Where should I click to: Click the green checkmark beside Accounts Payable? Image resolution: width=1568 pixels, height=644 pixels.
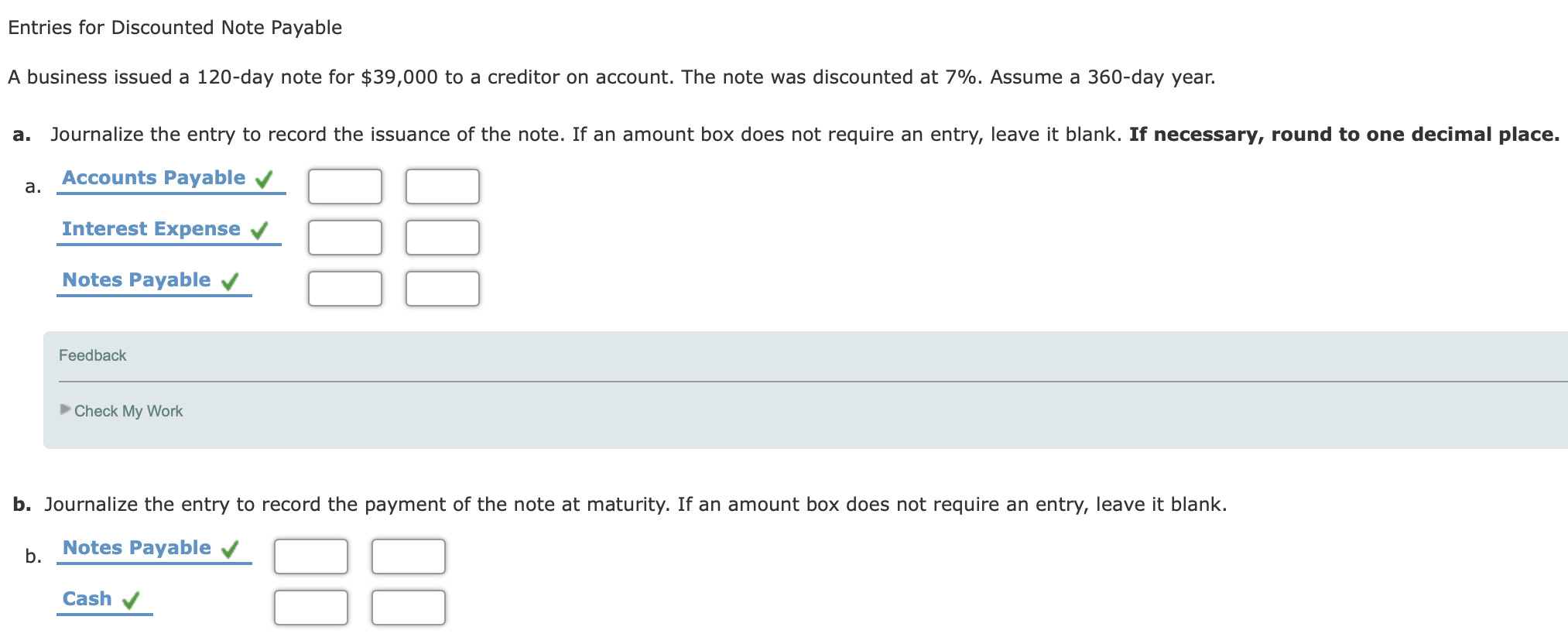[265, 178]
